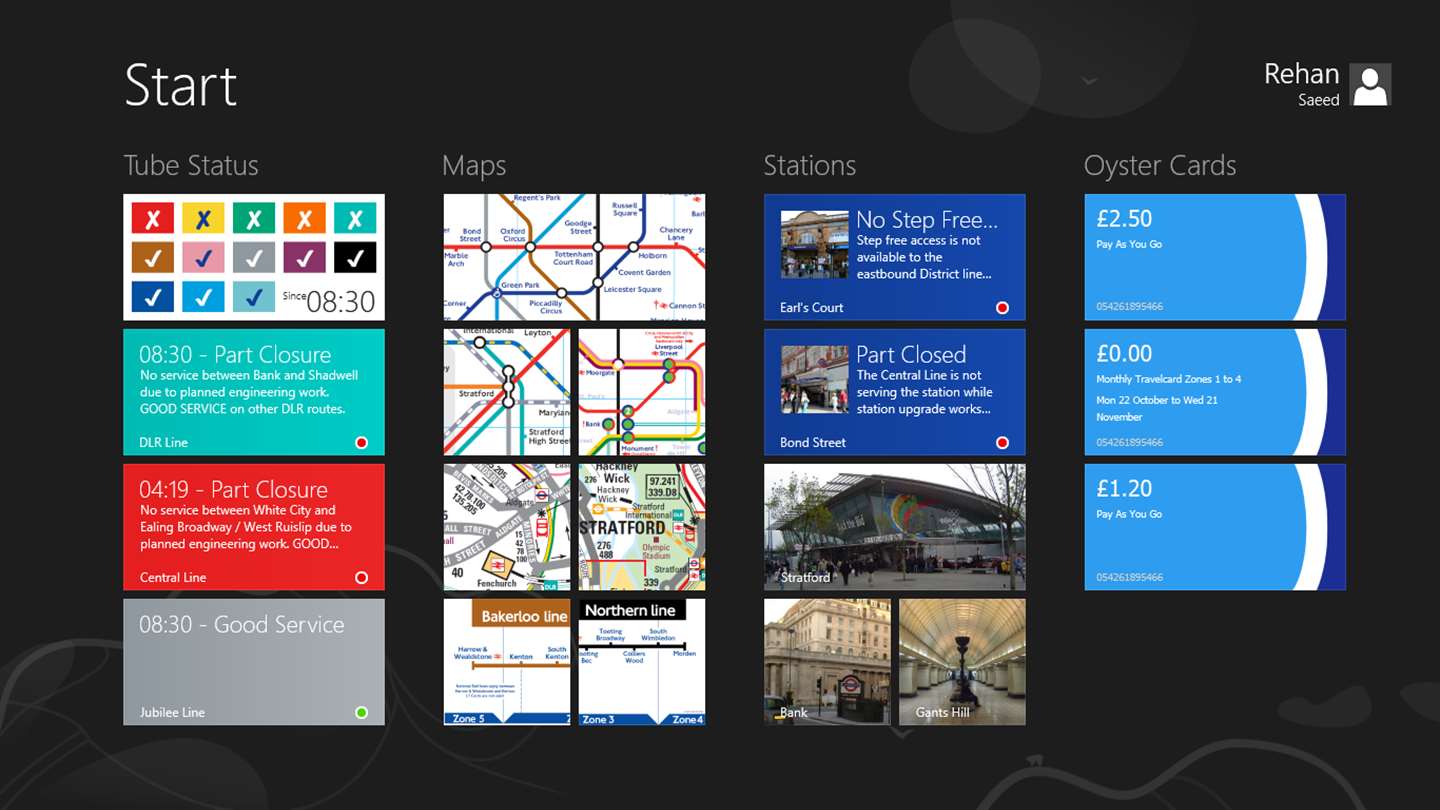
Task: Click the black checkmark status square
Action: pos(355,257)
